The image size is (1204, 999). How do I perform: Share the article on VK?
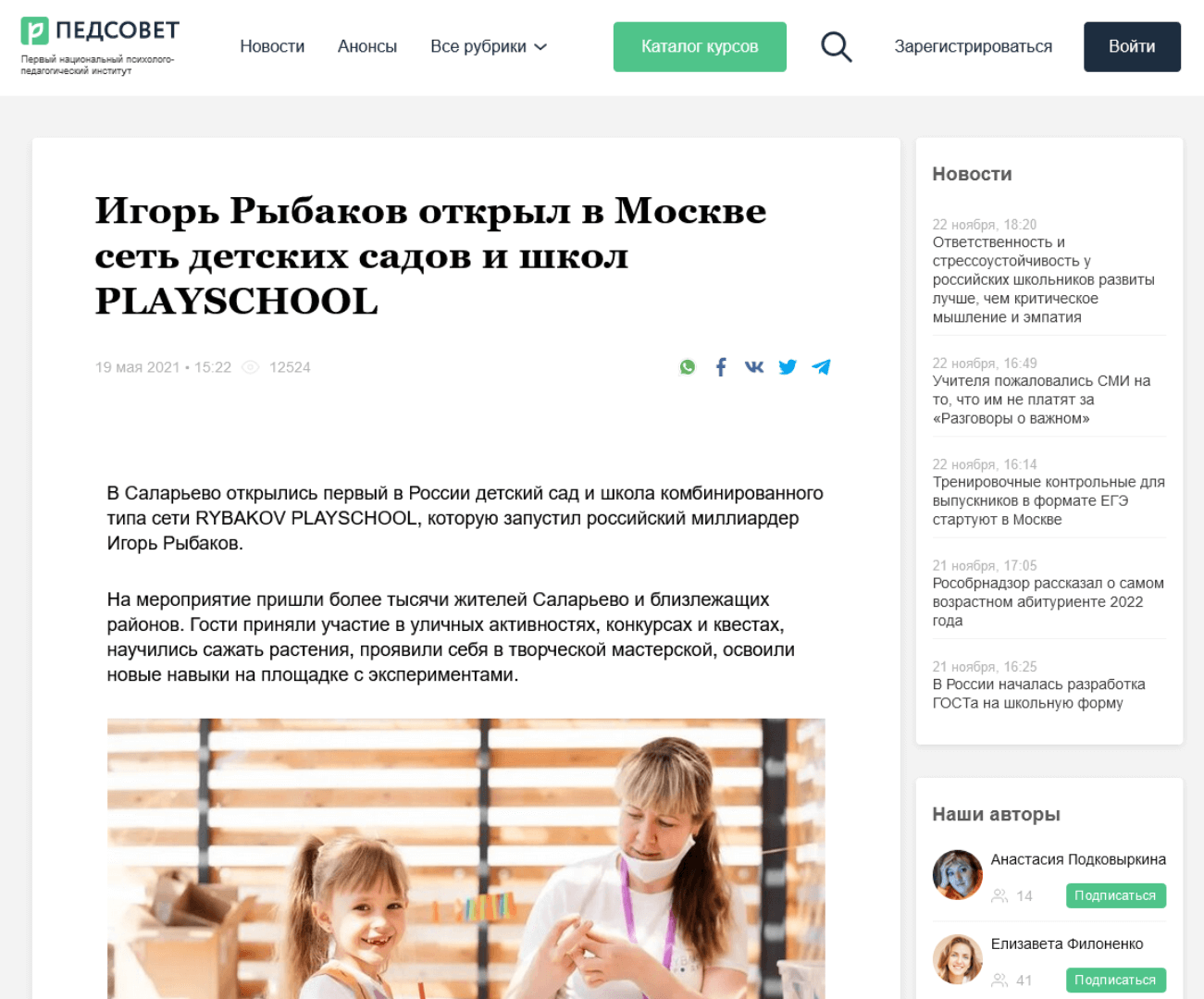pyautogui.click(x=754, y=367)
